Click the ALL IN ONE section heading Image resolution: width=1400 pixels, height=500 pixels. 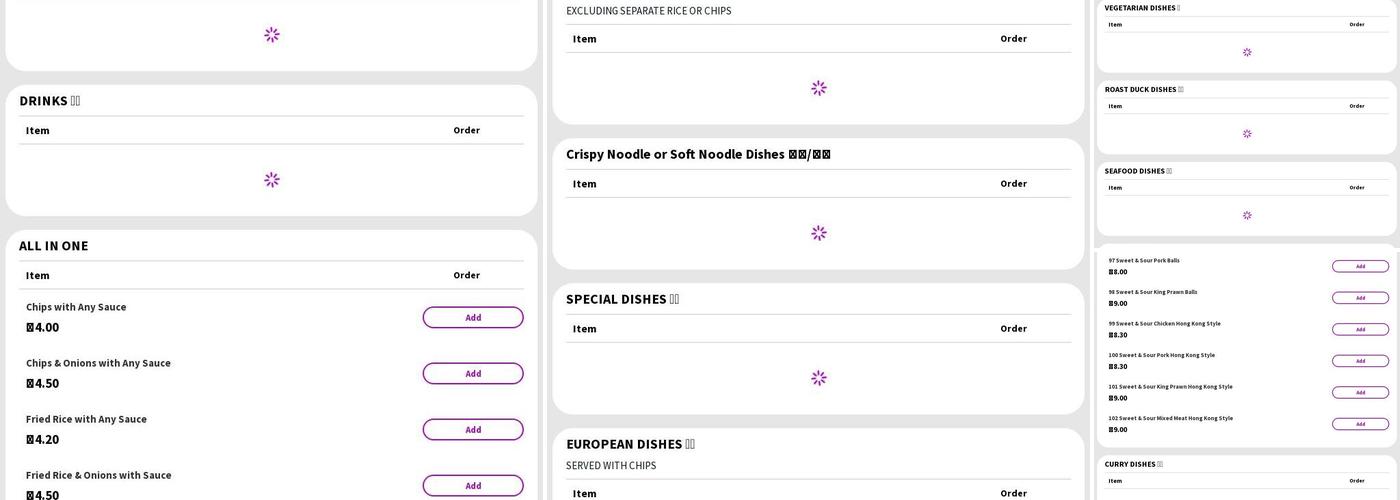pos(54,246)
